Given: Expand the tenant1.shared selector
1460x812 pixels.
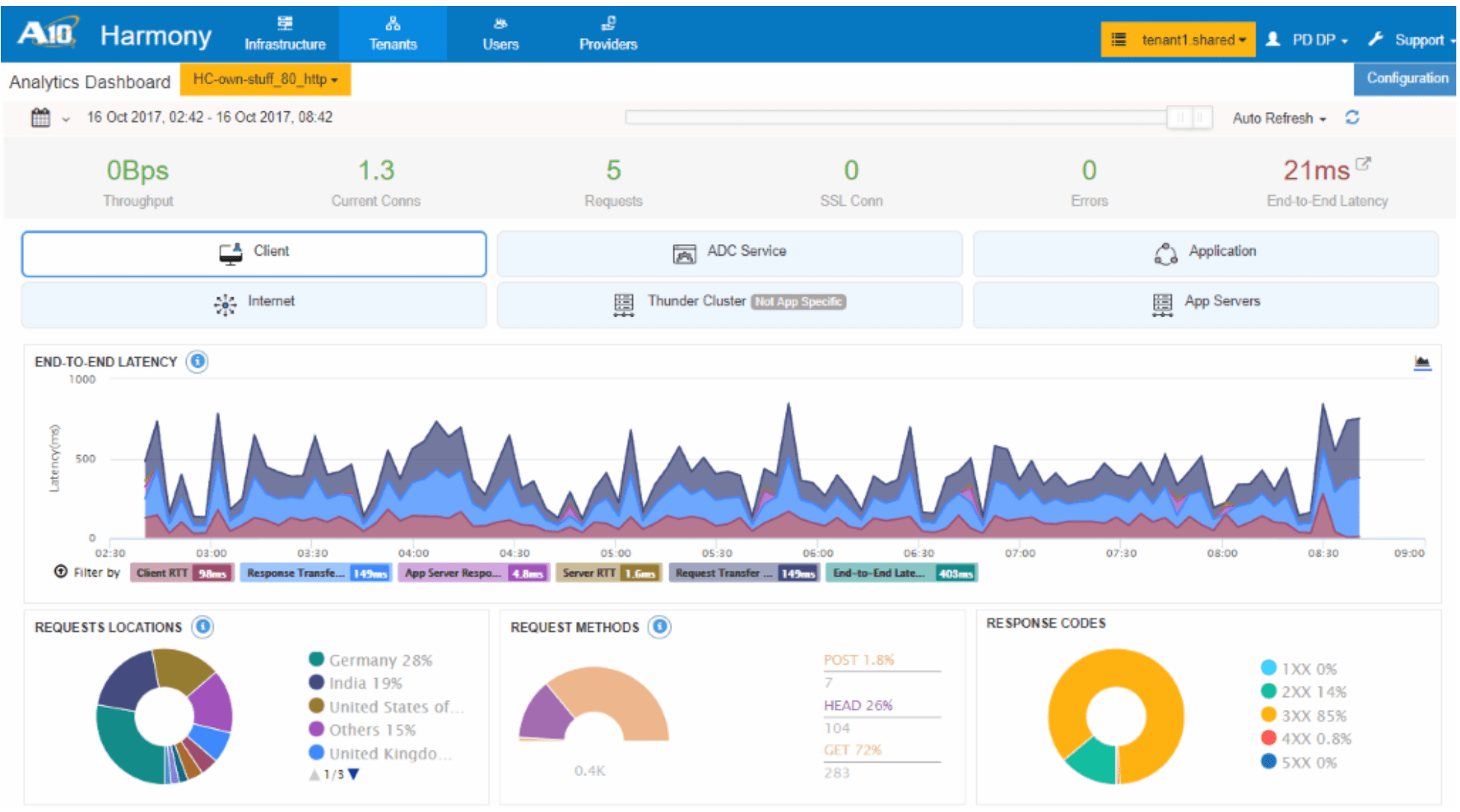Looking at the screenshot, I should (x=1178, y=40).
